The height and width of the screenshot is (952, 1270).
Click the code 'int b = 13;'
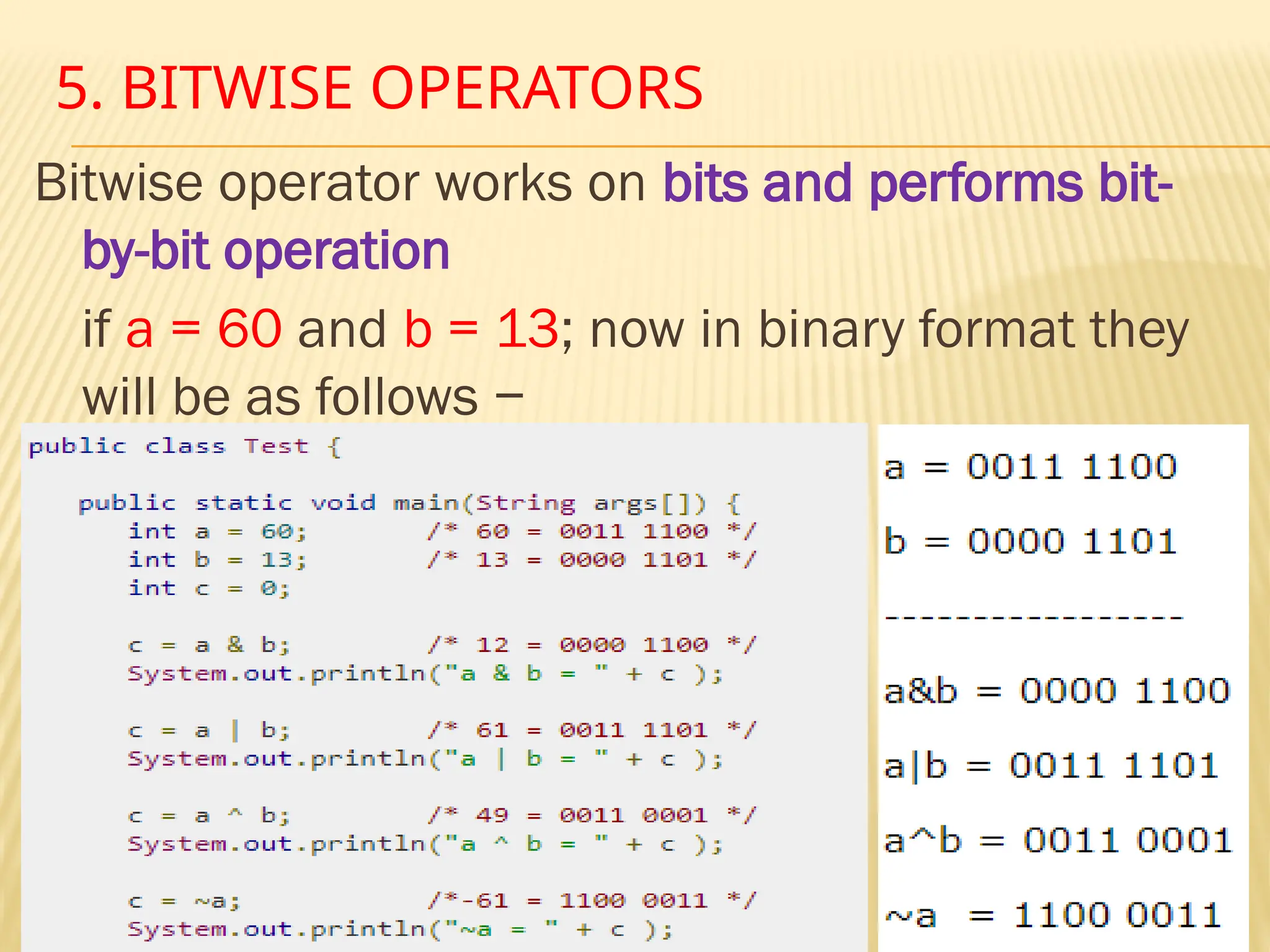(x=218, y=560)
